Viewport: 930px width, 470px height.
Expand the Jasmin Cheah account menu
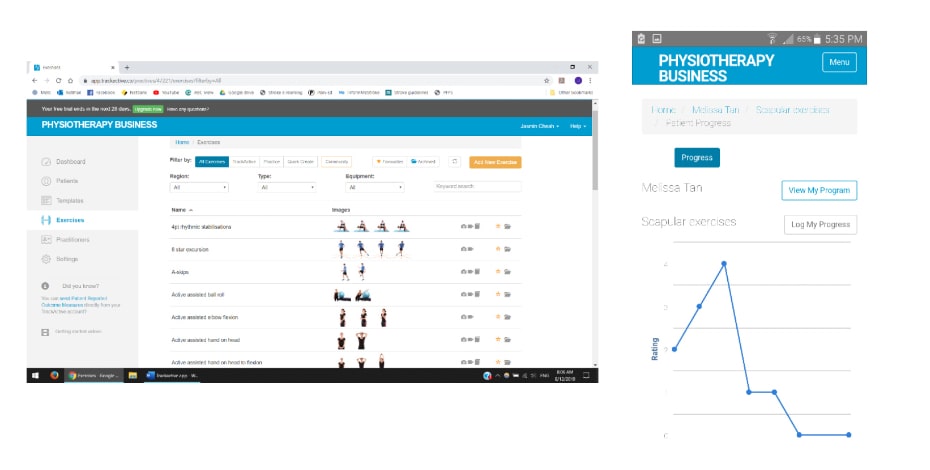540,126
